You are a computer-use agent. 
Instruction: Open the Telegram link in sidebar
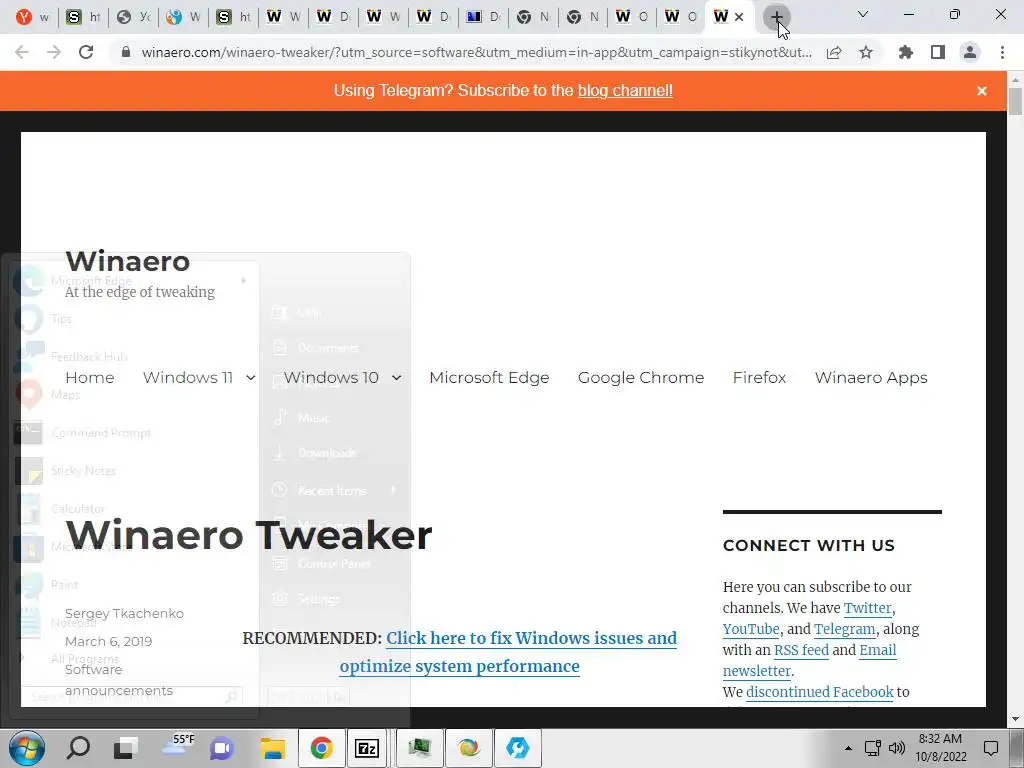pyautogui.click(x=844, y=629)
